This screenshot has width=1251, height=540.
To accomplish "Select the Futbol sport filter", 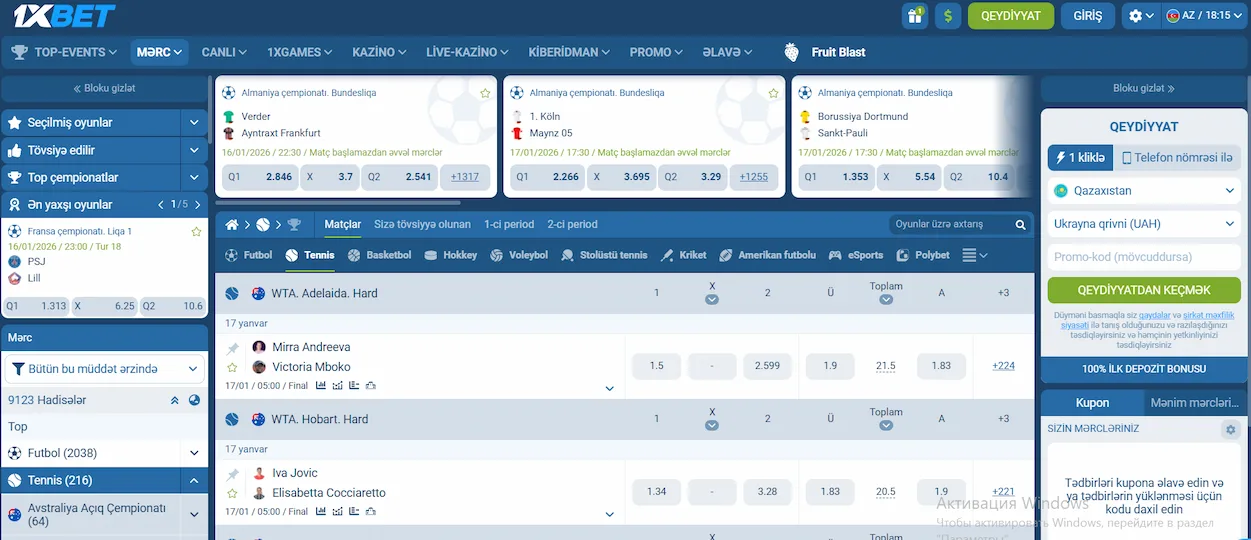I will (x=248, y=255).
